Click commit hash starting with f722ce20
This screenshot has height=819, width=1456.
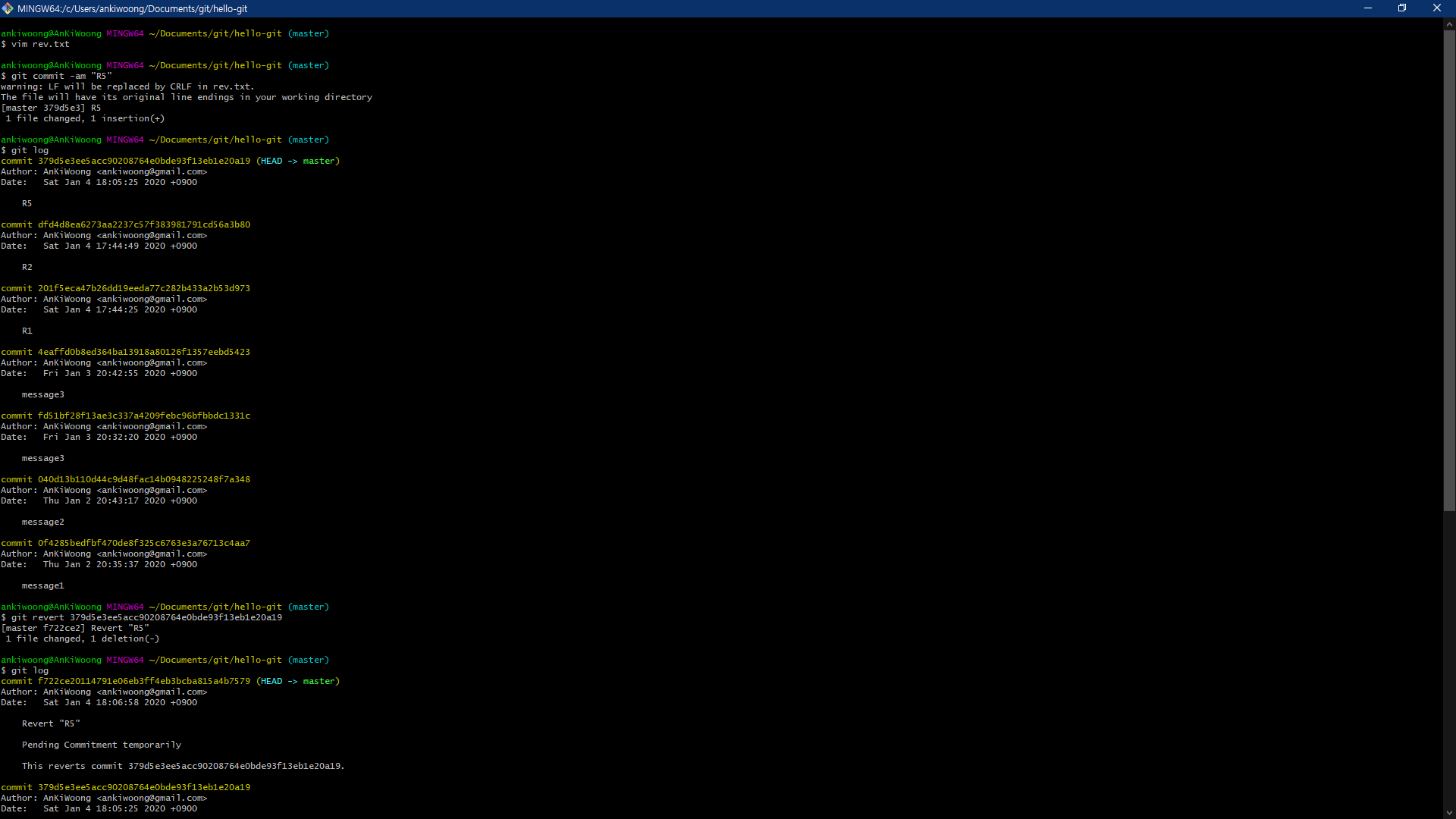[143, 681]
